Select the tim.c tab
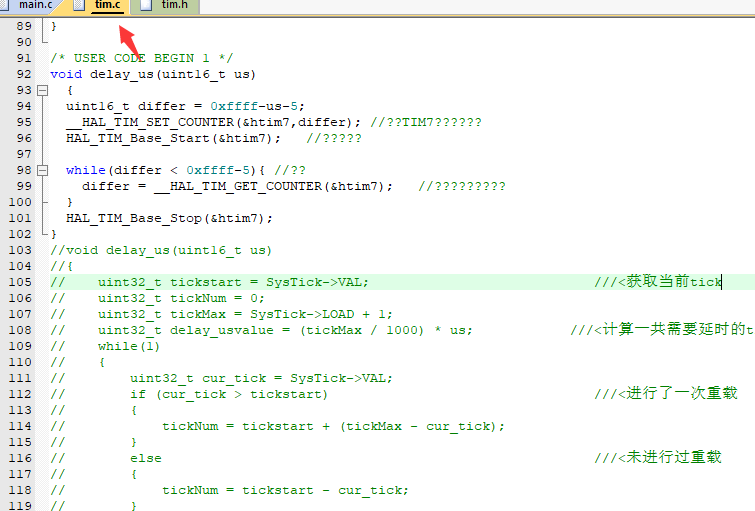755x511 pixels. coord(107,5)
